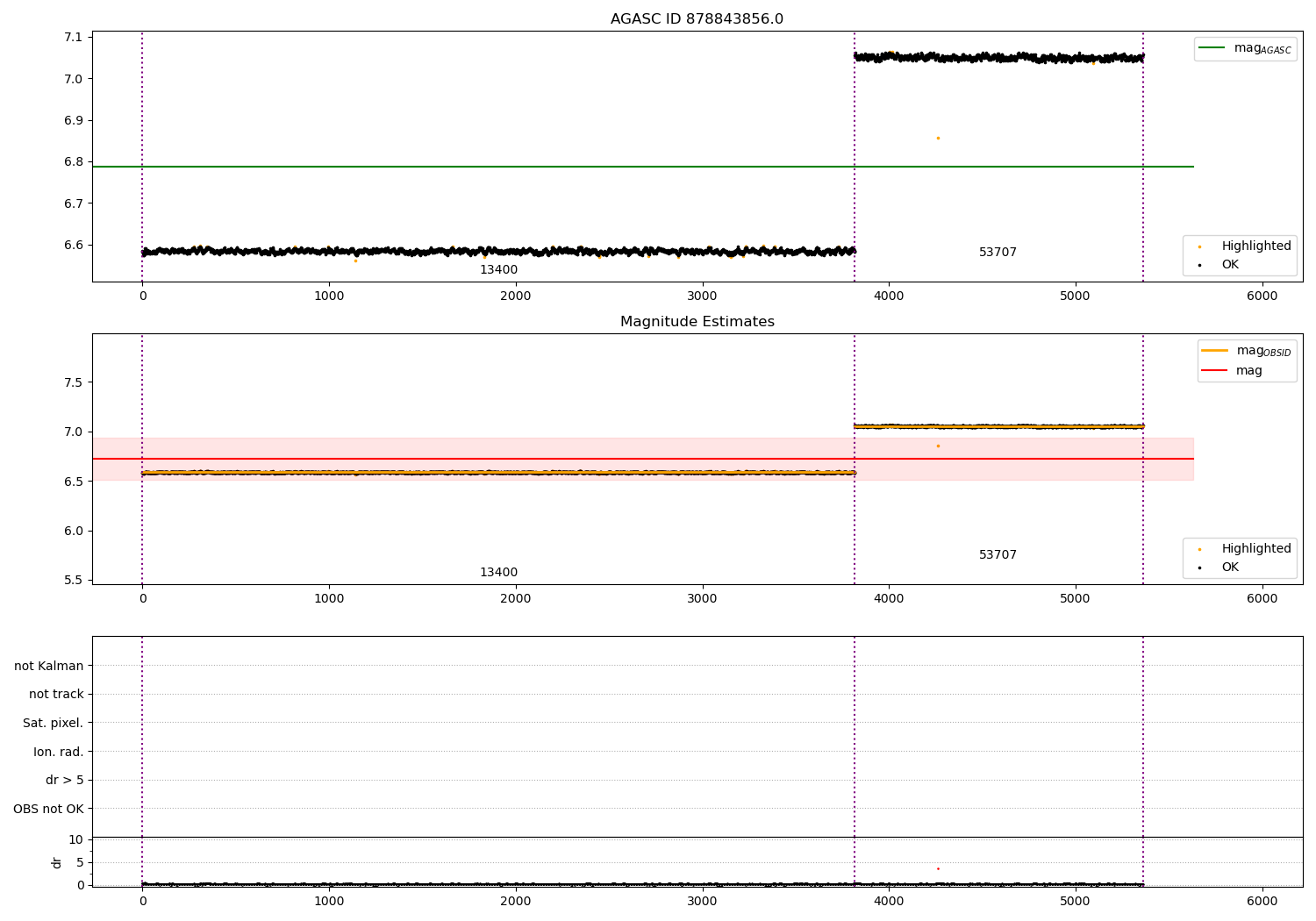1316x921 pixels.
Task: Click the 5000 x-axis tick of Magnitude Estimates plot
Action: 1076,598
